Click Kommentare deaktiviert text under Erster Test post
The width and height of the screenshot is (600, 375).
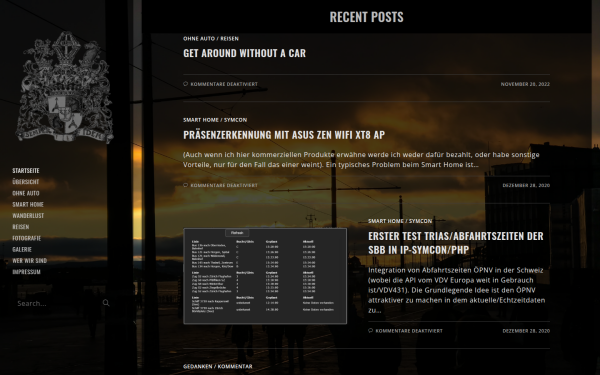[x=409, y=331]
